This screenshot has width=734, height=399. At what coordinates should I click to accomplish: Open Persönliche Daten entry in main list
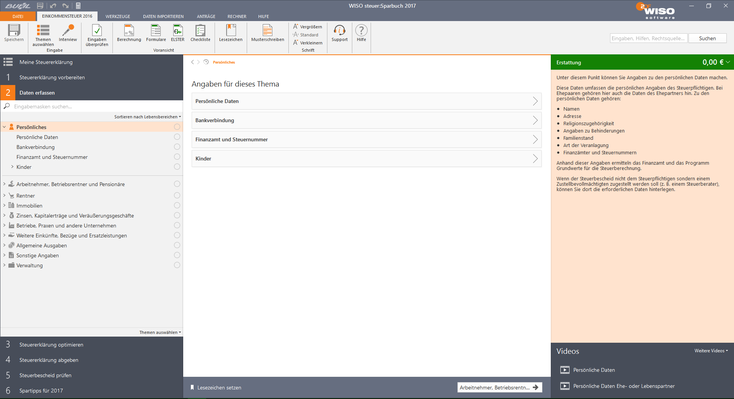pos(367,101)
